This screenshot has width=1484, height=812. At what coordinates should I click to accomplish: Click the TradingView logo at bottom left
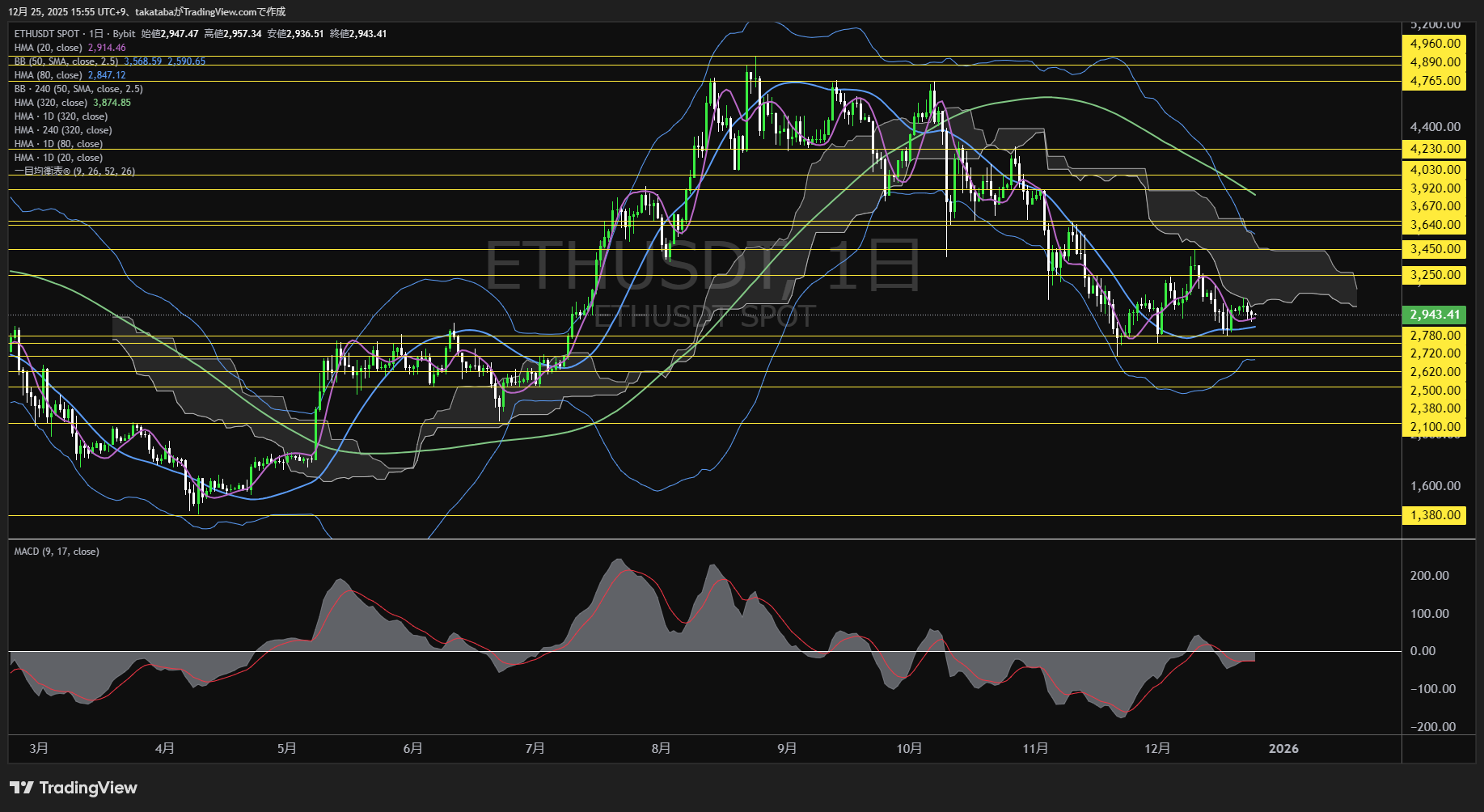coord(74,788)
